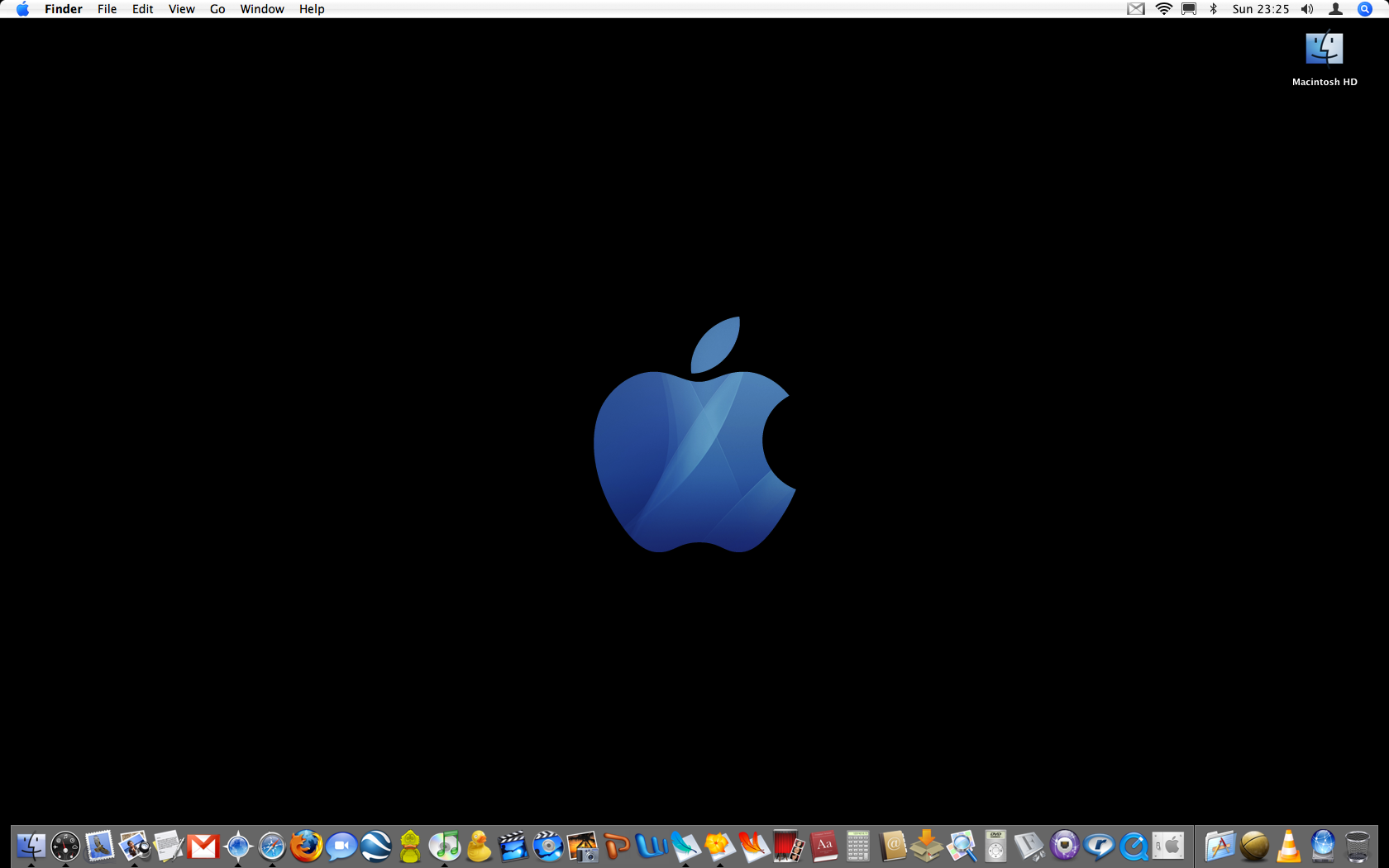Image resolution: width=1389 pixels, height=868 pixels.
Task: Open QuickTime Player blue Q icon
Action: click(x=1134, y=846)
